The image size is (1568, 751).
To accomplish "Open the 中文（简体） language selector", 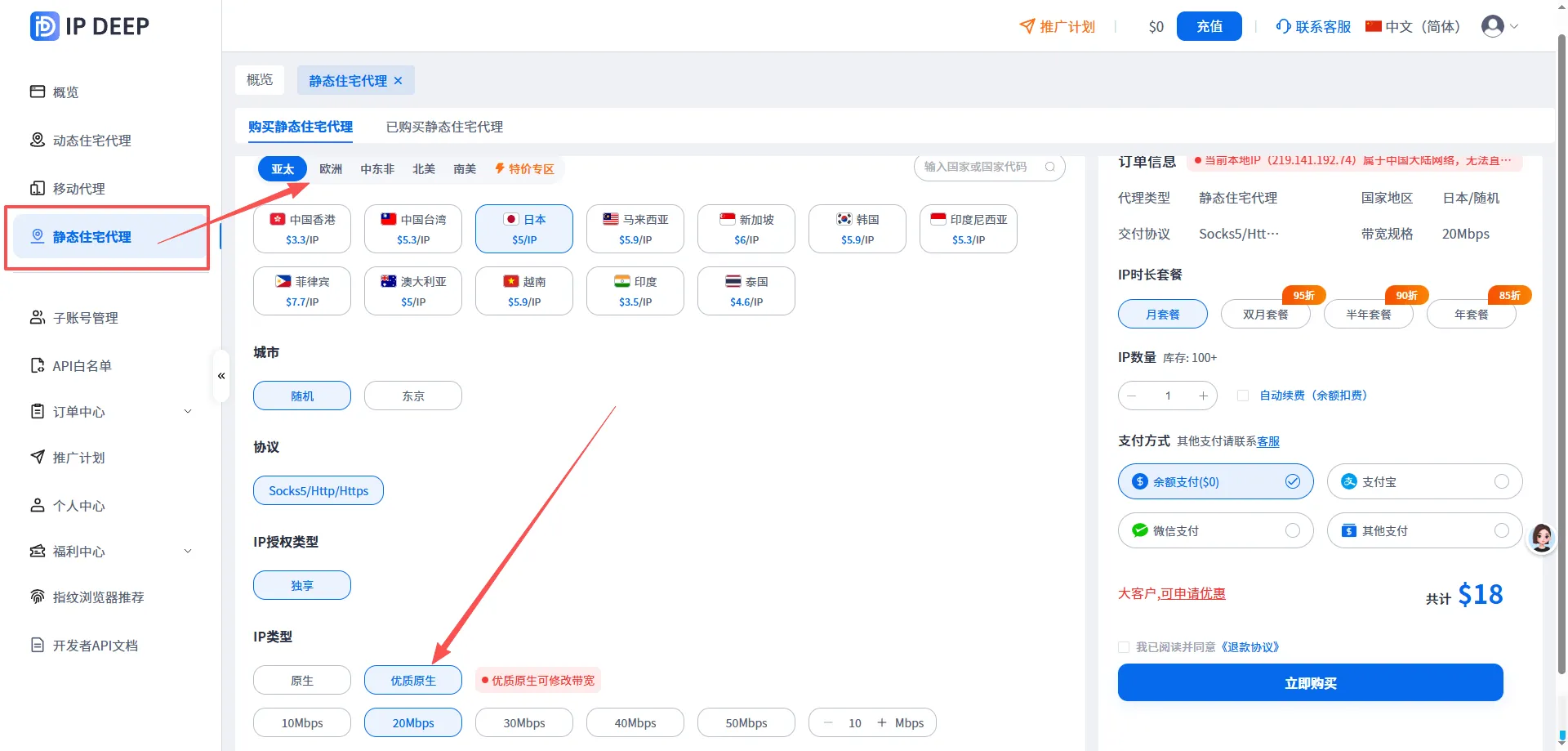I will 1413,26.
